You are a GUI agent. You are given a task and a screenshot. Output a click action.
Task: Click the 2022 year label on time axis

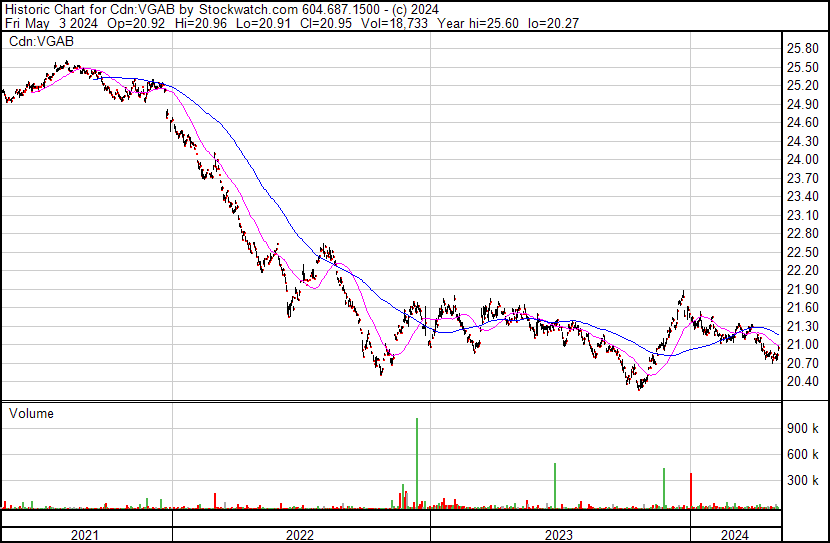300,535
